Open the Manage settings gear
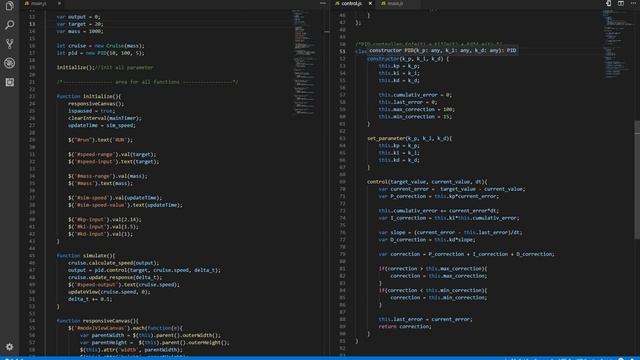 tap(9, 347)
